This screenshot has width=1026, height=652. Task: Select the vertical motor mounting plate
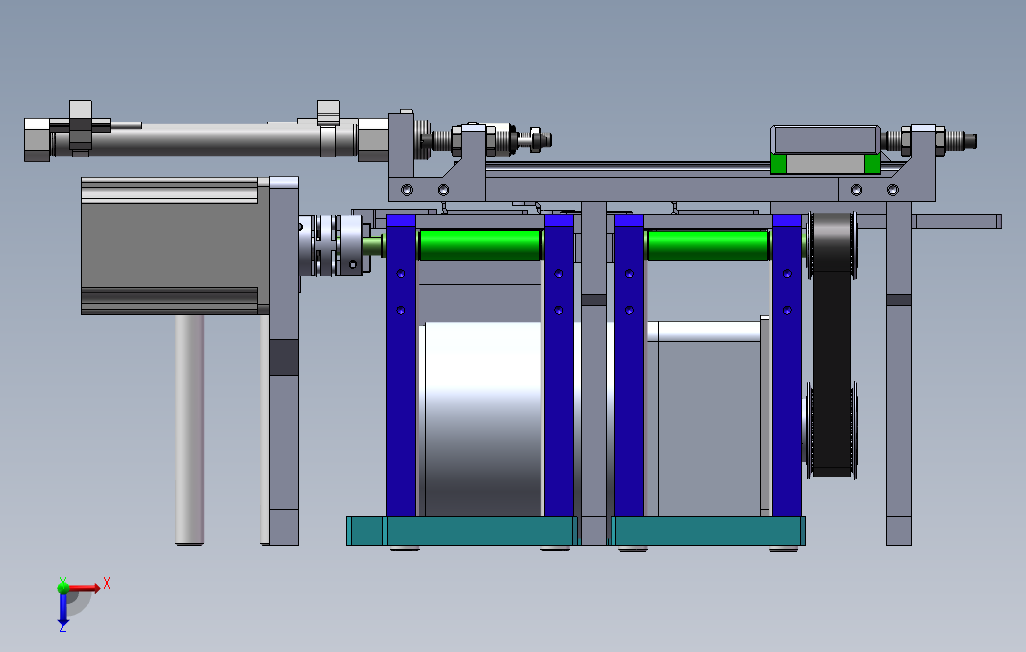284,361
